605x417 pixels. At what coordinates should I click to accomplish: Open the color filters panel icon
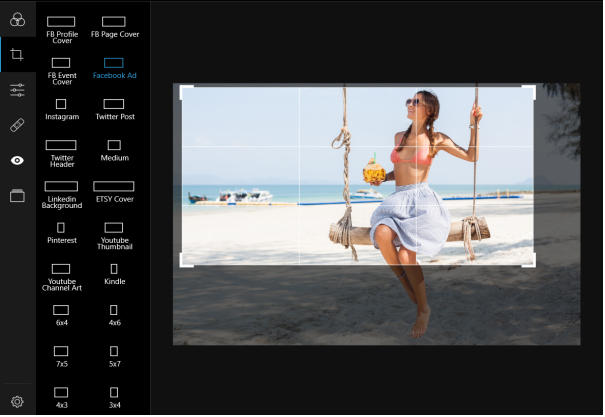[x=17, y=20]
